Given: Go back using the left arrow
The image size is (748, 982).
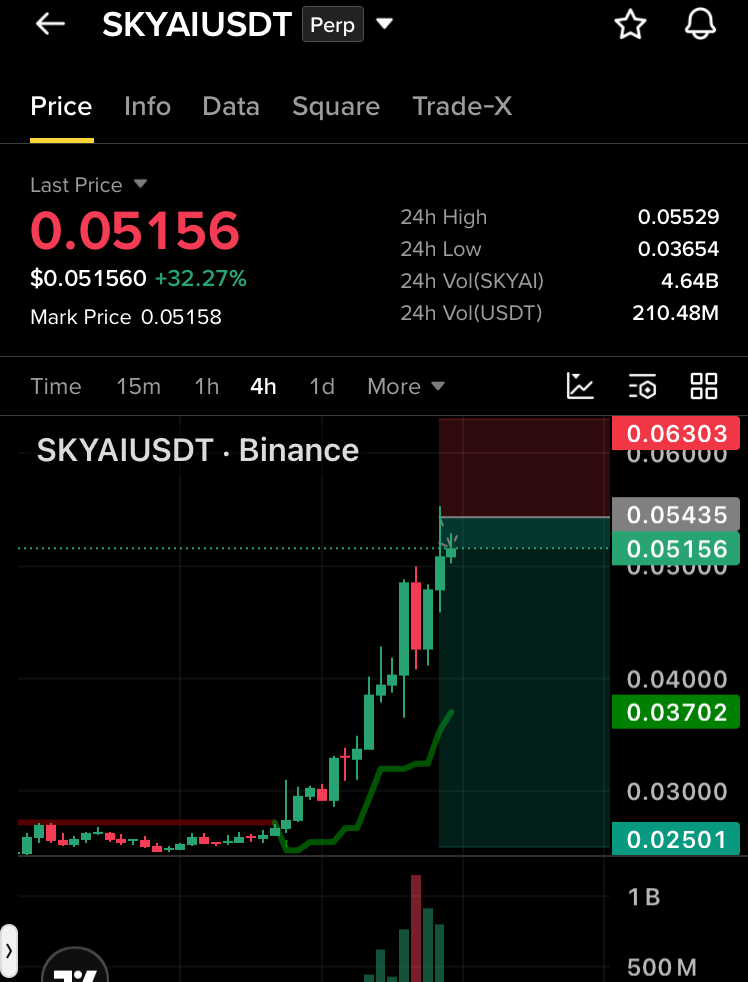Looking at the screenshot, I should pos(51,24).
